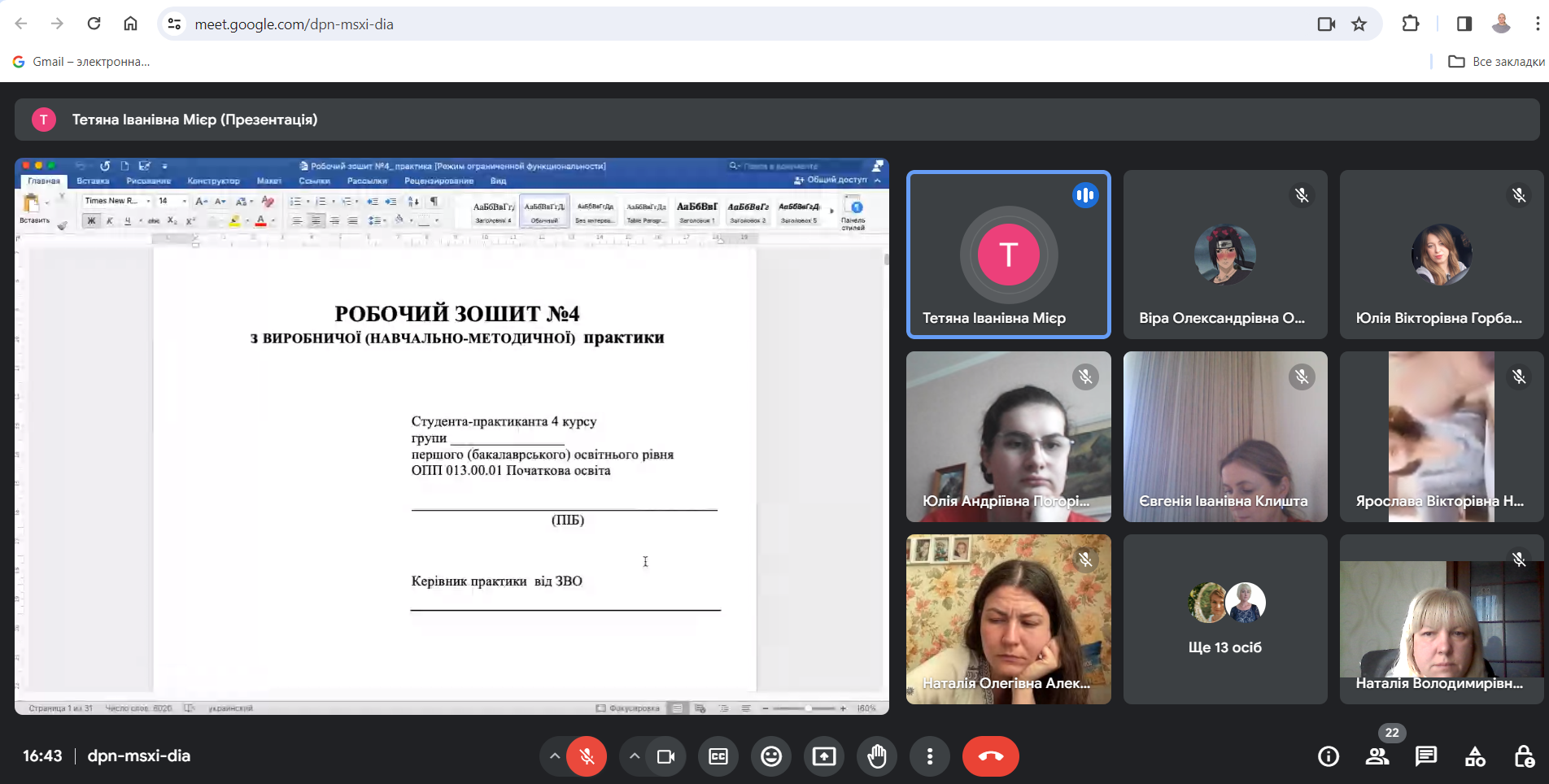Toggle bold formatting in Word
The height and width of the screenshot is (784, 1549).
[x=92, y=220]
